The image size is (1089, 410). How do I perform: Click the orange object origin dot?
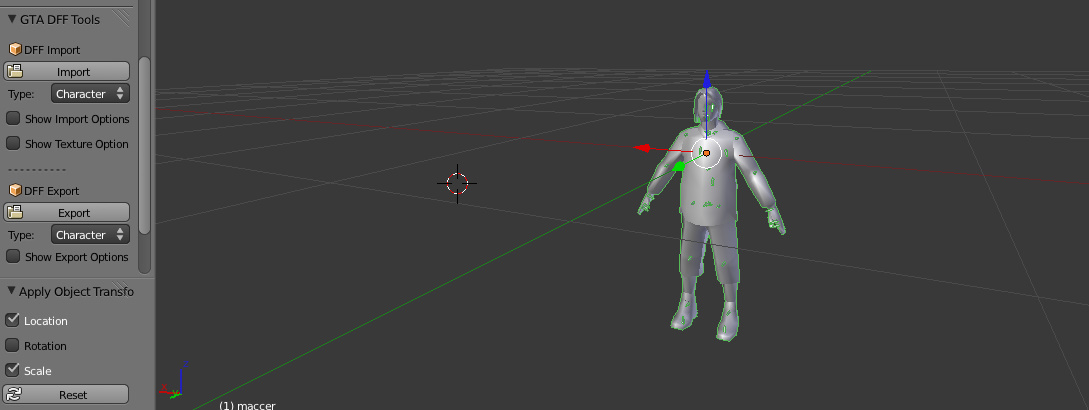click(706, 153)
